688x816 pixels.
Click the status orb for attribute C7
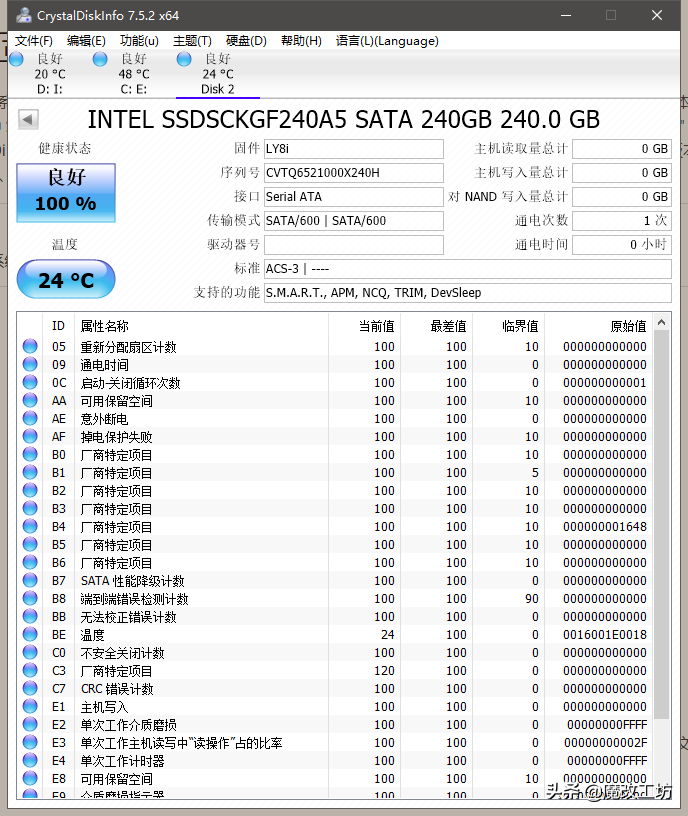pyautogui.click(x=30, y=688)
